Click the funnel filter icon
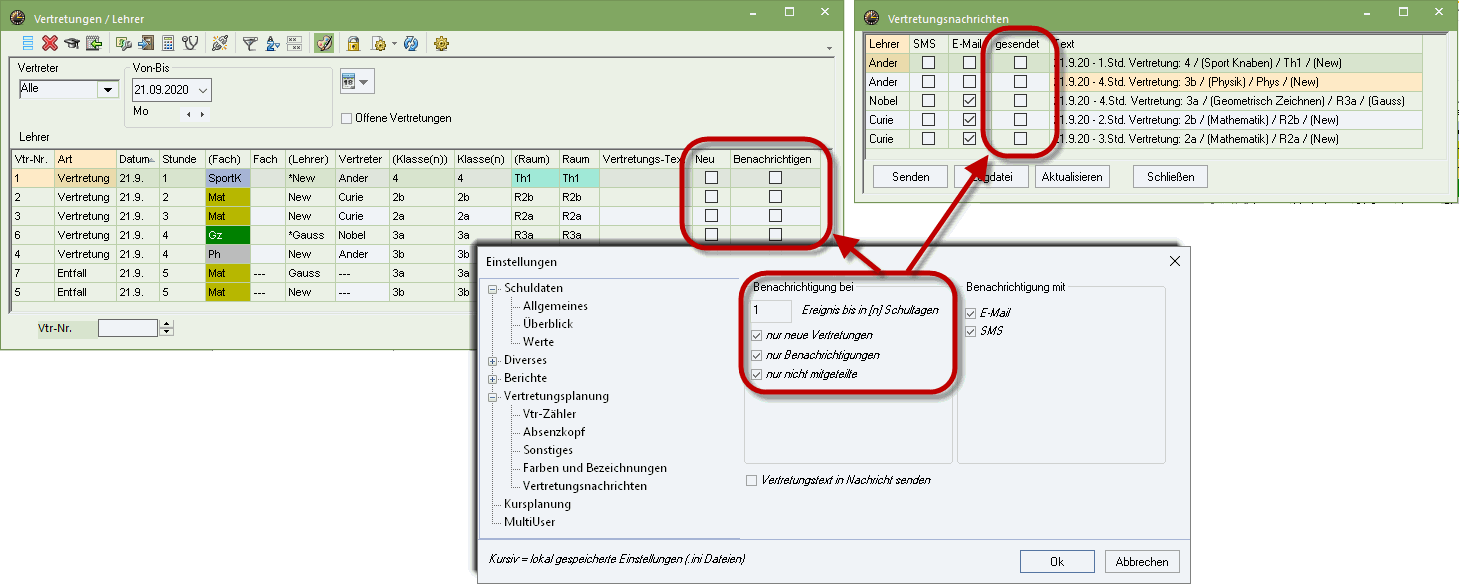1459x584 pixels. pyautogui.click(x=250, y=43)
